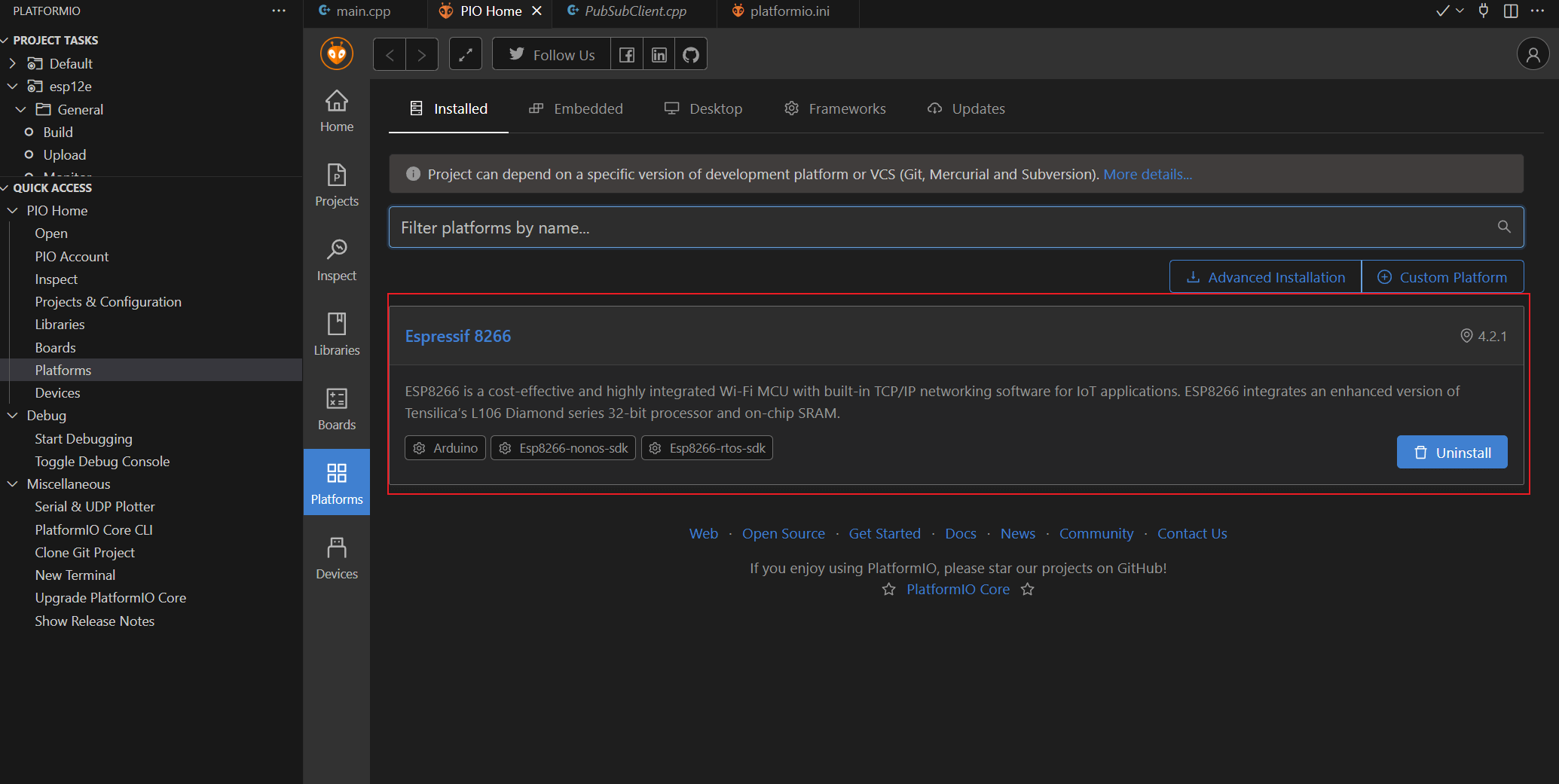Open the platformio.ini editor tab
Screen dimensions: 1559x784
[x=789, y=11]
